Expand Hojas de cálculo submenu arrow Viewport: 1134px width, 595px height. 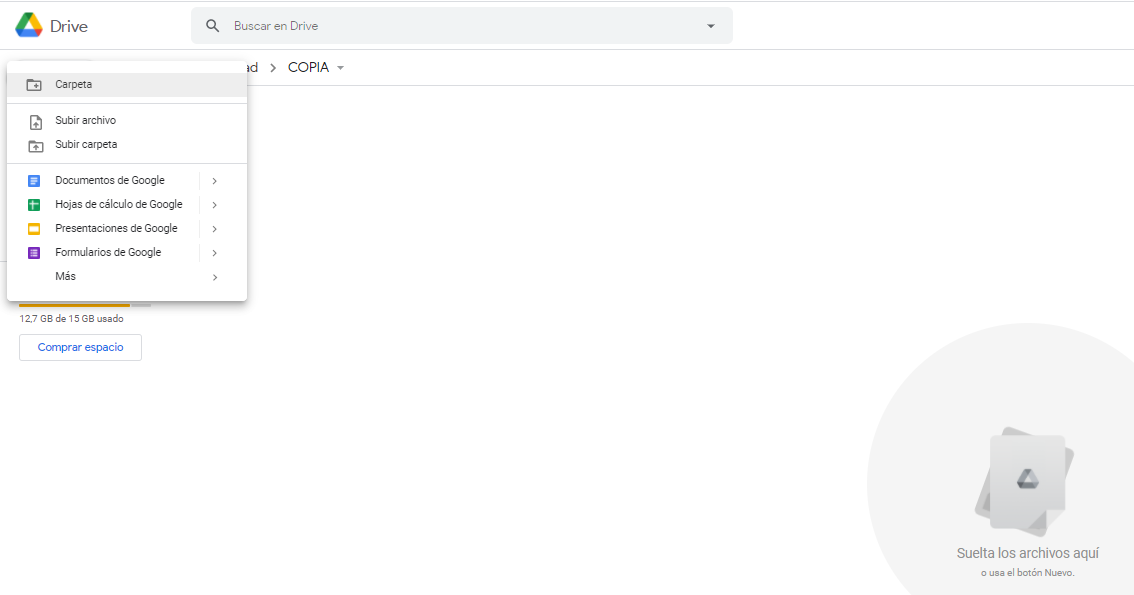pos(214,205)
